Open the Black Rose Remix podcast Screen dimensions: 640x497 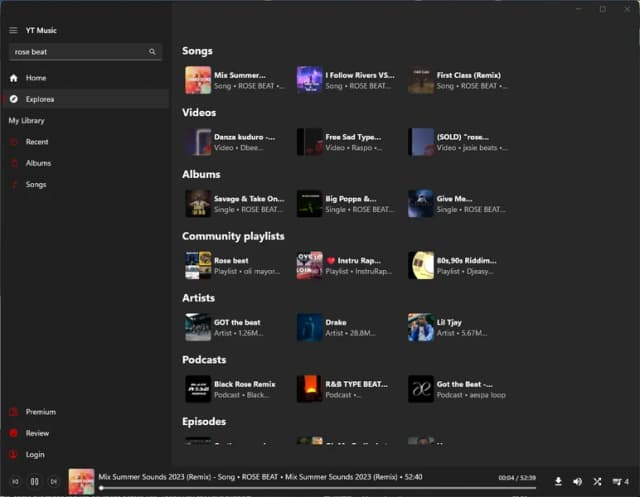235,389
